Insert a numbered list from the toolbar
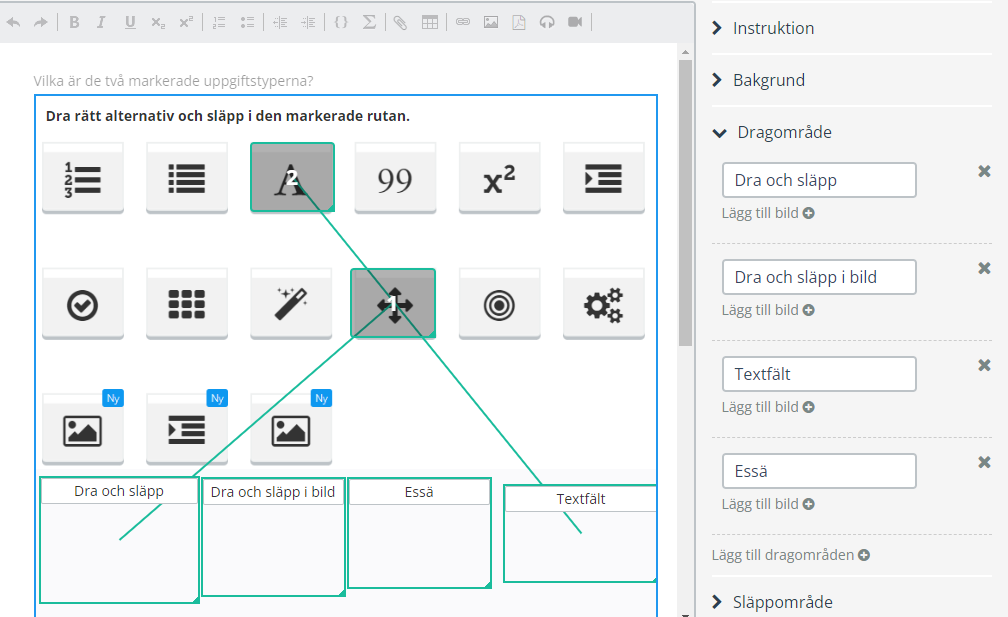 point(219,22)
